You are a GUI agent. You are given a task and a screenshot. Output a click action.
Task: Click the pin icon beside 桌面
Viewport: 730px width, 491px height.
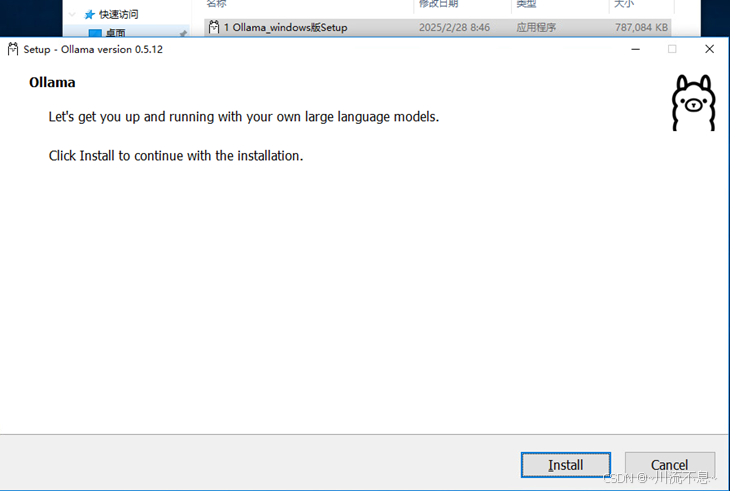tap(183, 34)
